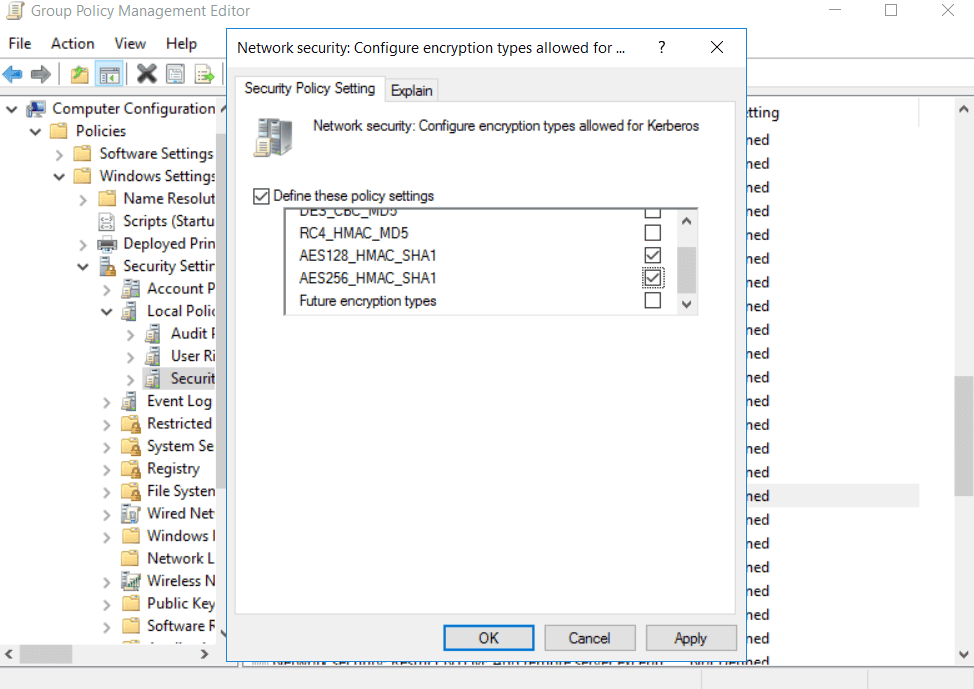Collapse the Computer Configuration node
Image resolution: width=974 pixels, height=689 pixels.
(x=11, y=109)
